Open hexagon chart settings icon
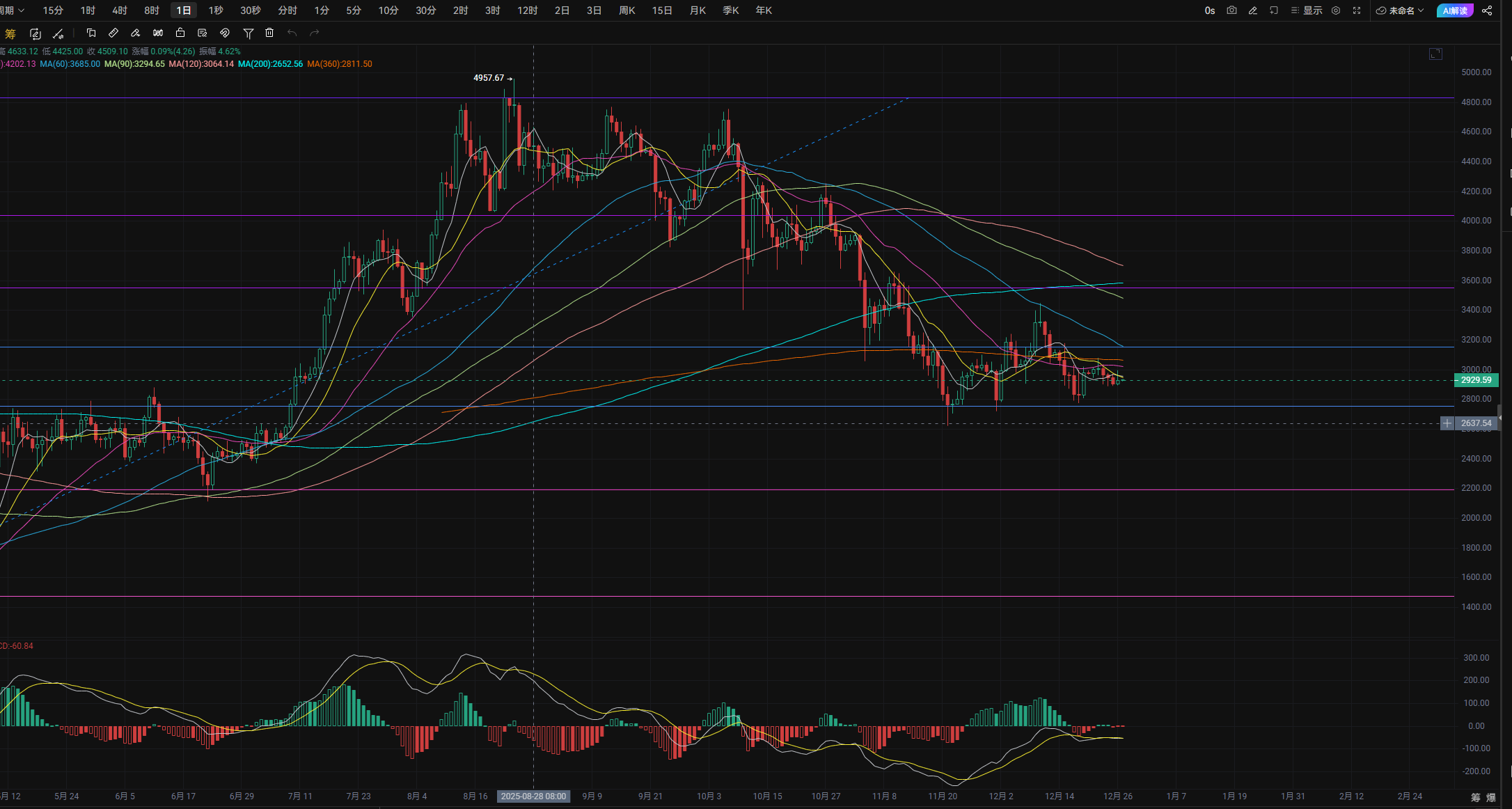This screenshot has width=1512, height=809. [x=1336, y=10]
